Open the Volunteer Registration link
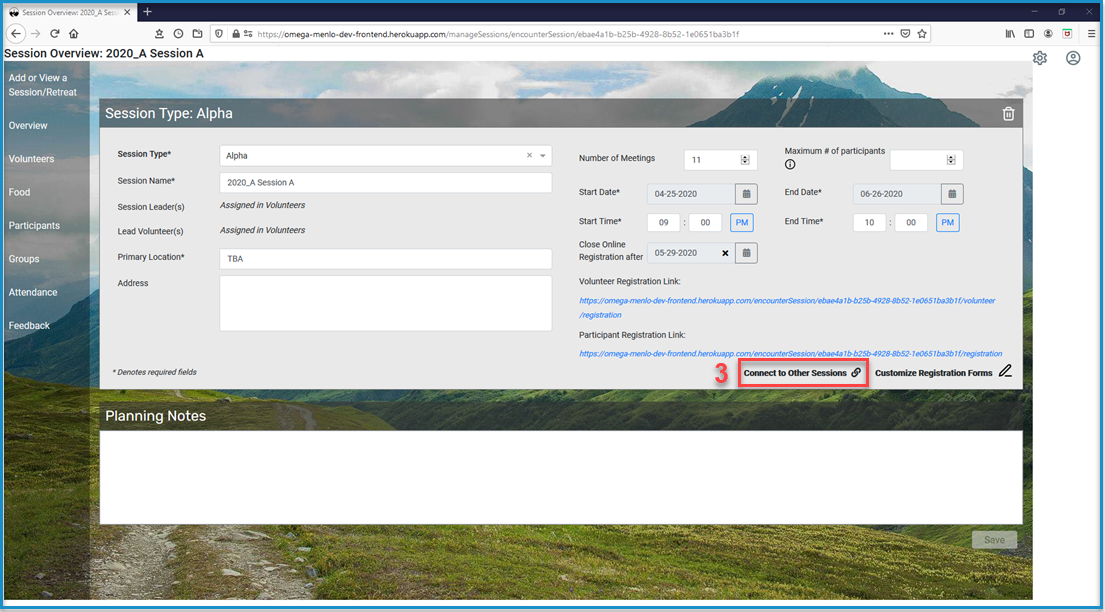Screen dimensions: 1105x612 (x=787, y=307)
